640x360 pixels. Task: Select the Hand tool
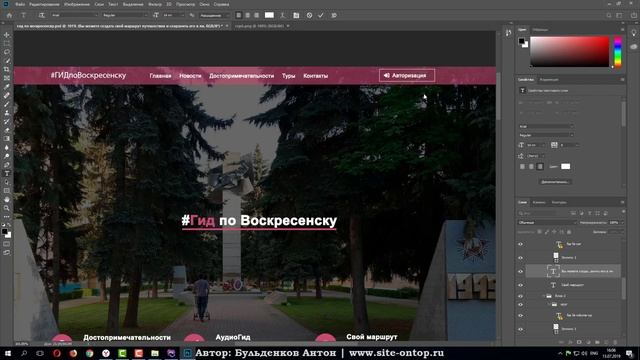click(x=7, y=200)
